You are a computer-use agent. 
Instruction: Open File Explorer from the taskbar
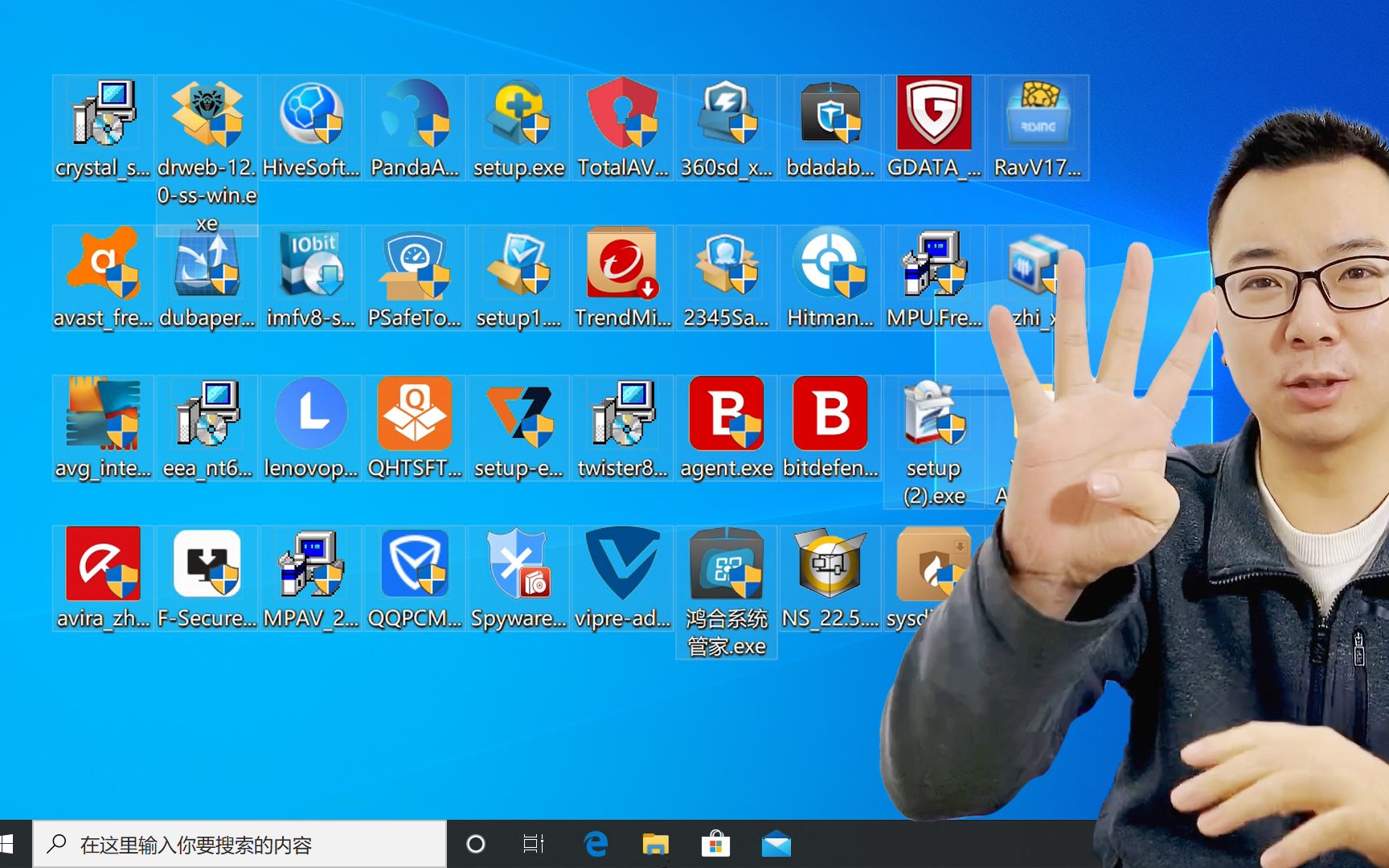pos(656,844)
